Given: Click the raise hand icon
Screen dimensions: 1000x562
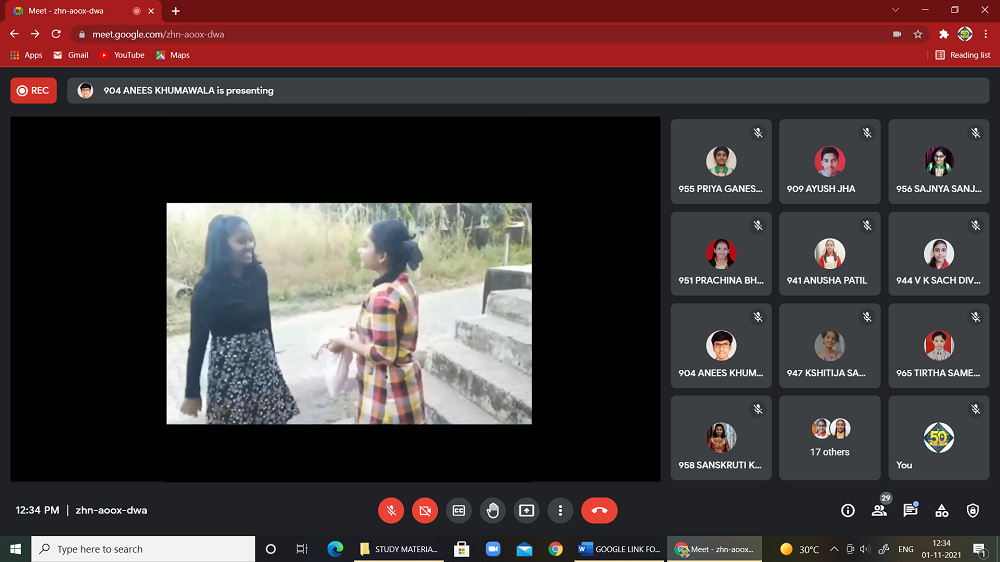Looking at the screenshot, I should [492, 510].
